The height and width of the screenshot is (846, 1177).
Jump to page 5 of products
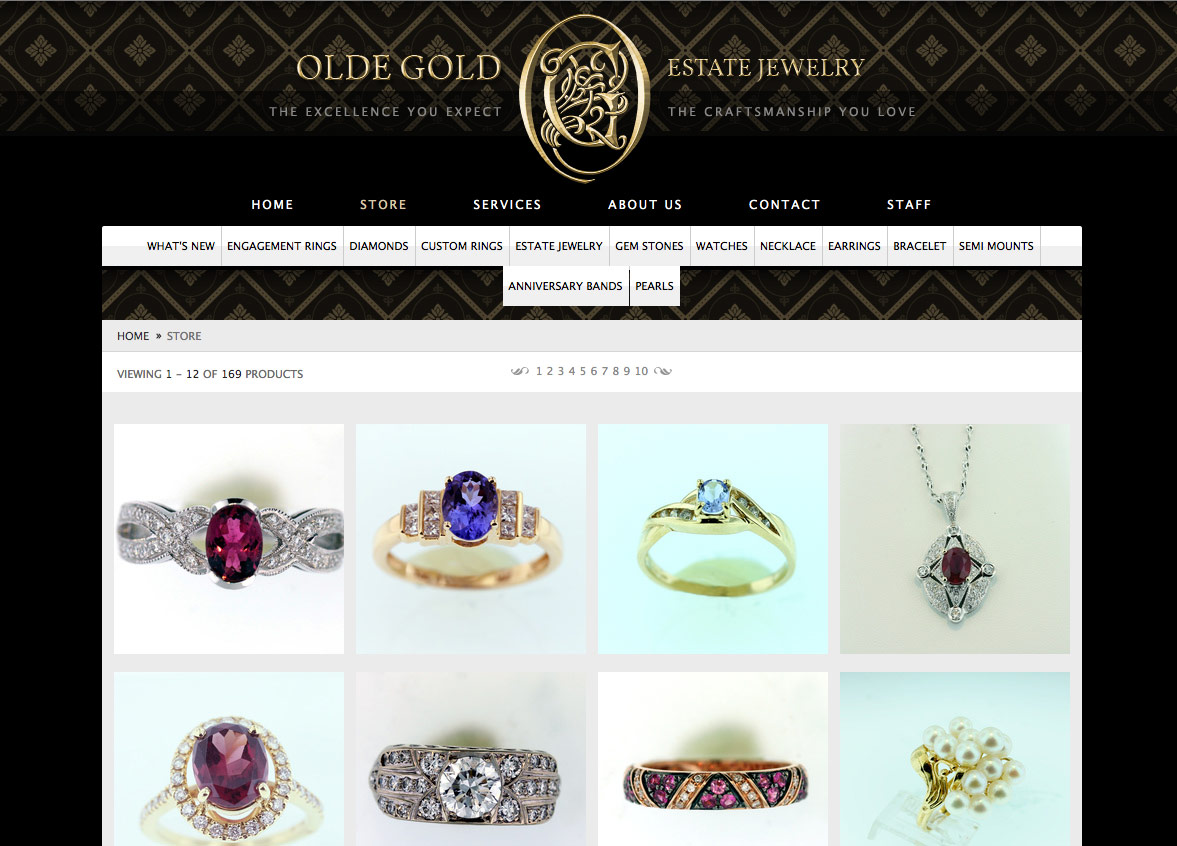(x=582, y=371)
